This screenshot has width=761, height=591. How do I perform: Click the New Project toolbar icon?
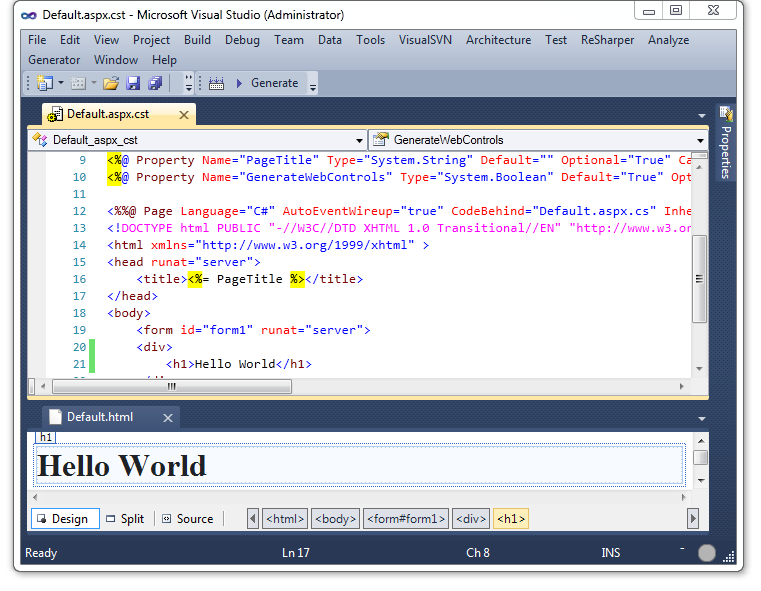(45, 83)
